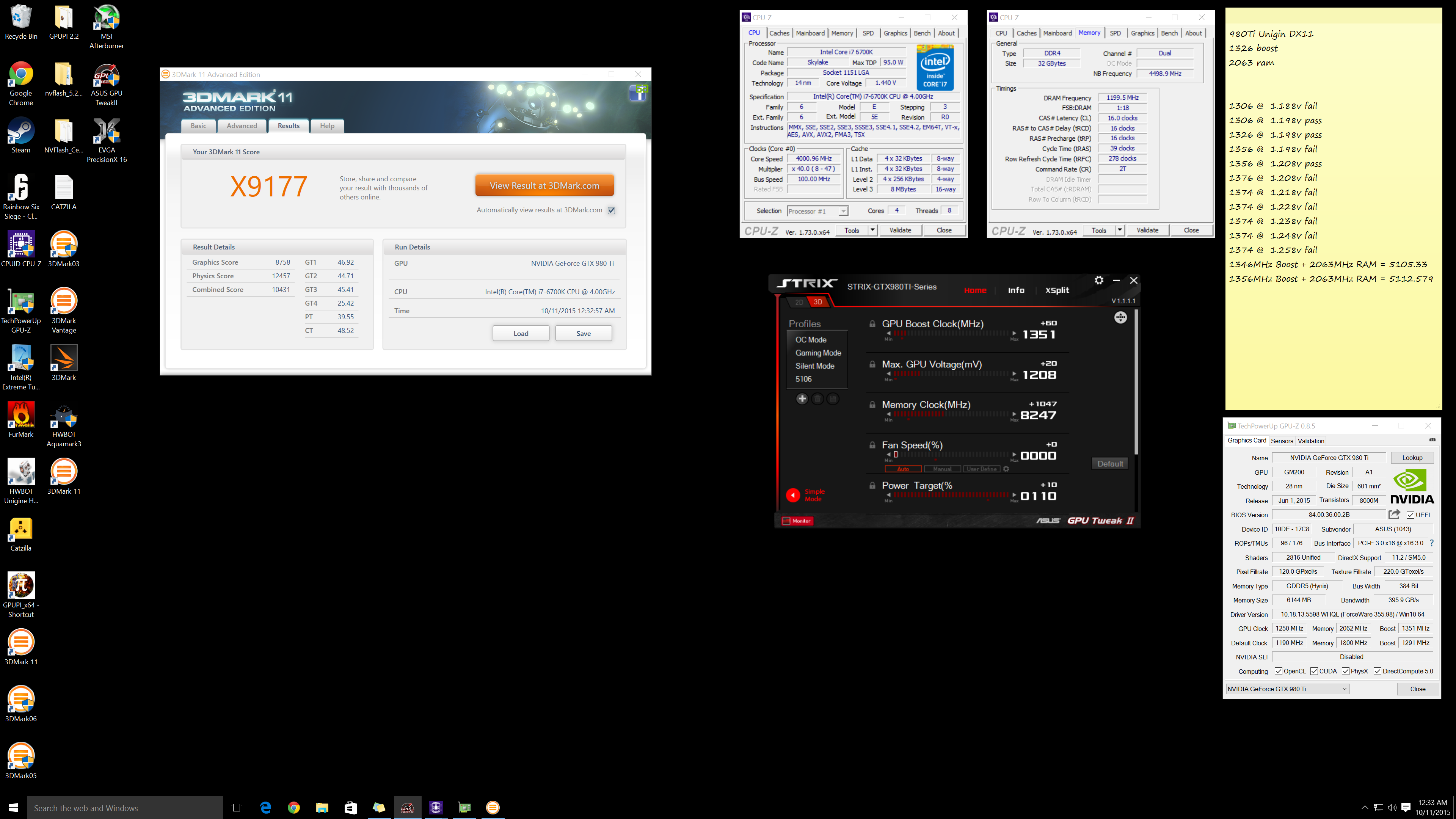Open Microsoft Edge from taskbar
This screenshot has width=1456, height=819.
click(x=265, y=808)
